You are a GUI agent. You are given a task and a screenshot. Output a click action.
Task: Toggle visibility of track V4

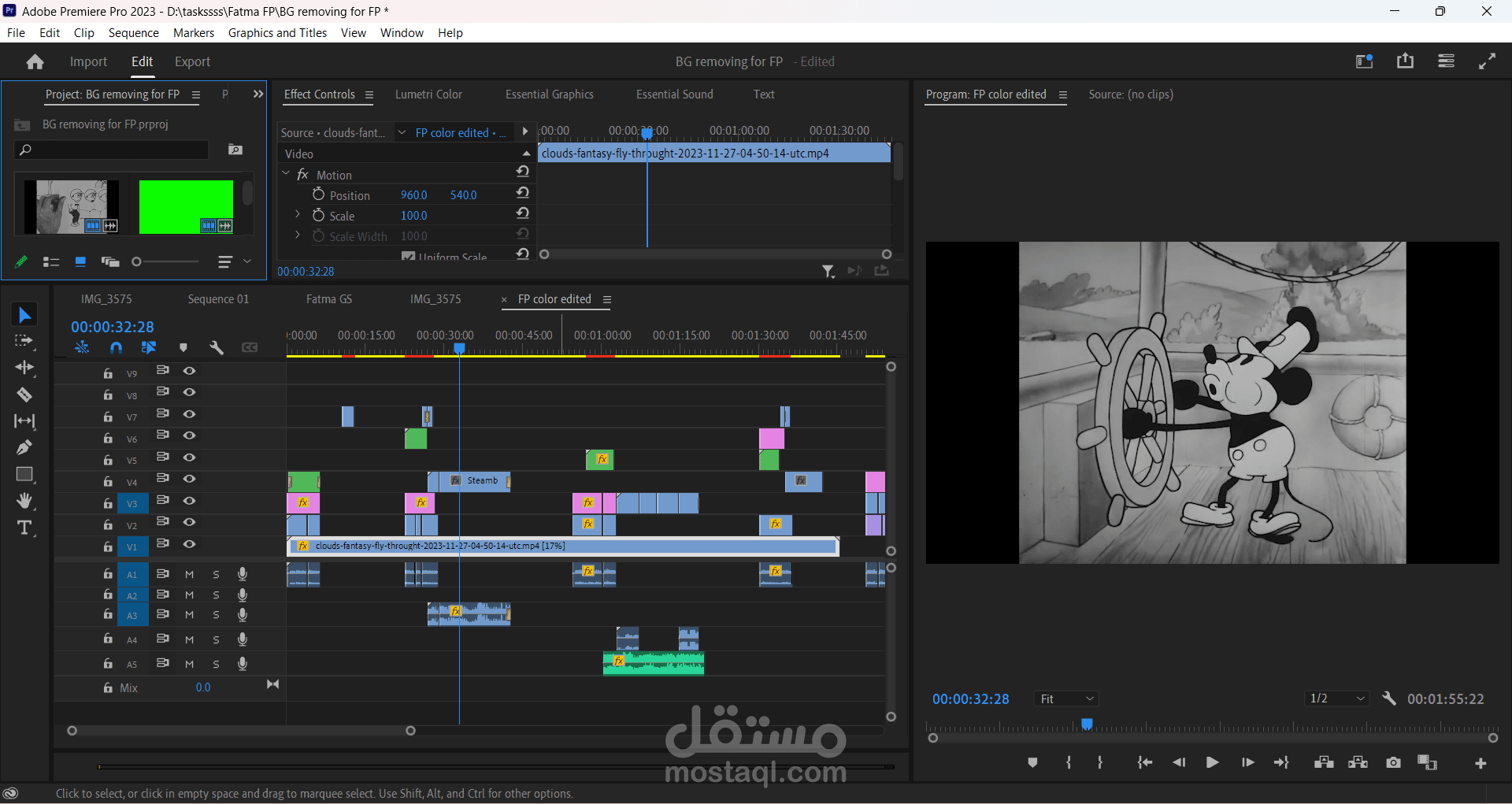[189, 479]
